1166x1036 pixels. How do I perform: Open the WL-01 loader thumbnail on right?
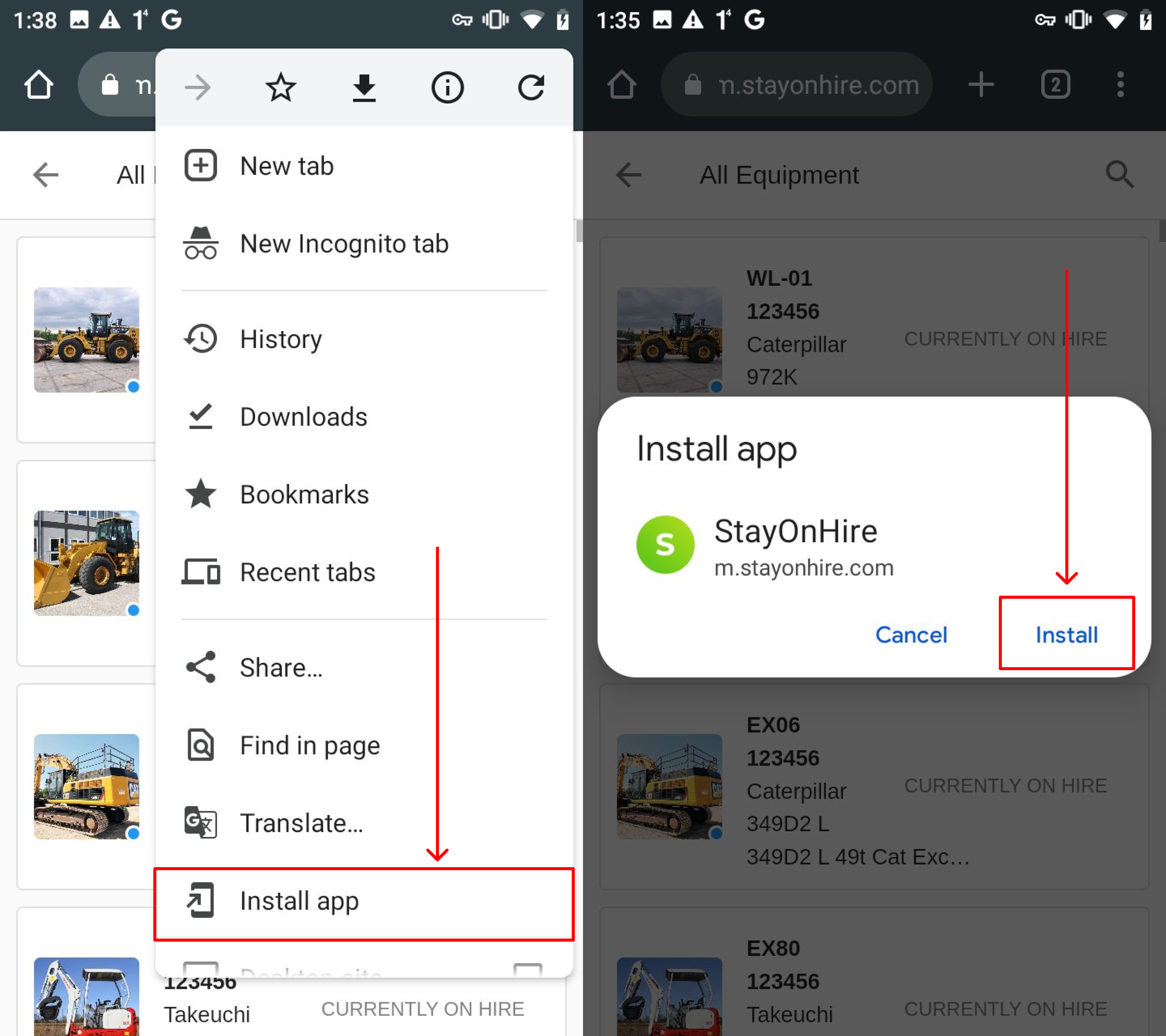pyautogui.click(x=669, y=340)
